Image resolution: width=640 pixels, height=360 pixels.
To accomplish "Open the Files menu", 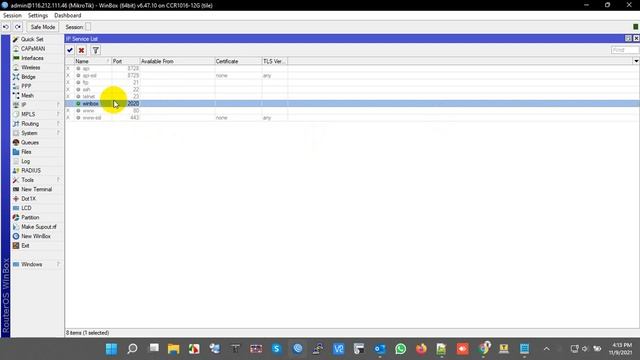I will click(x=26, y=152).
